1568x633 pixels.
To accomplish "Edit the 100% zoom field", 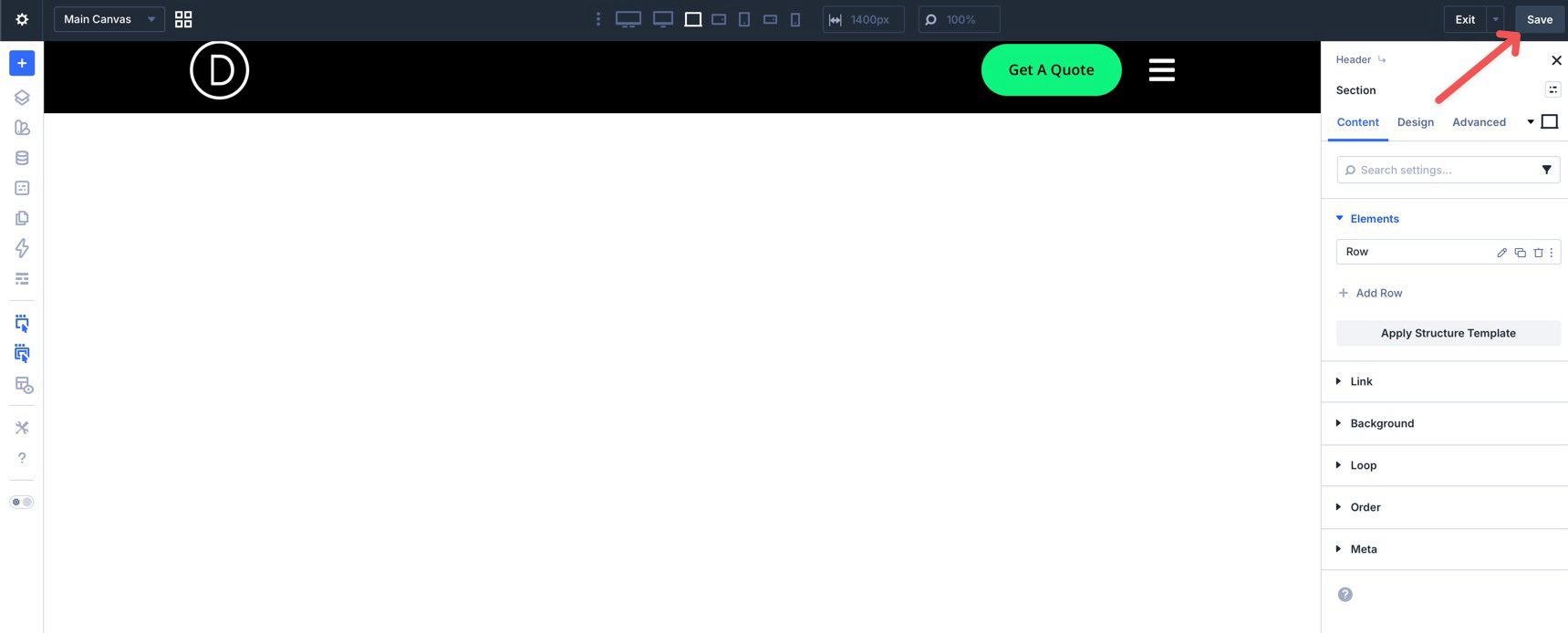I will (x=959, y=19).
